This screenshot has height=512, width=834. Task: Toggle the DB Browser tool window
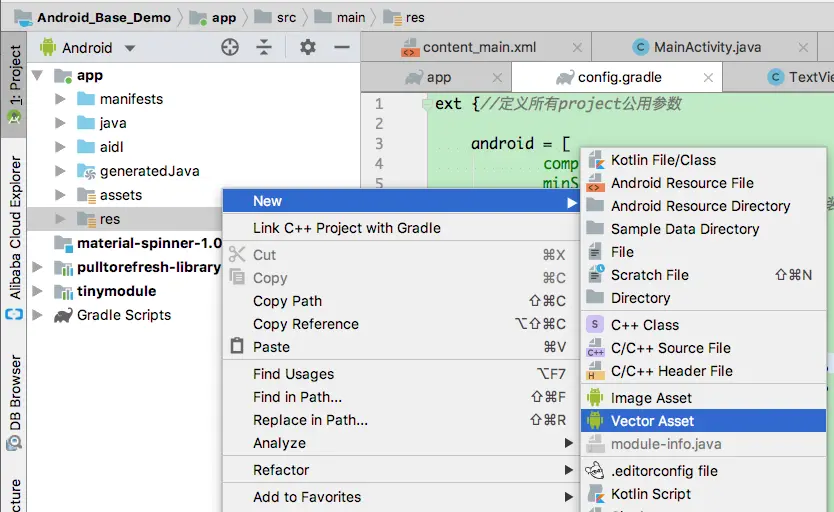(x=14, y=400)
